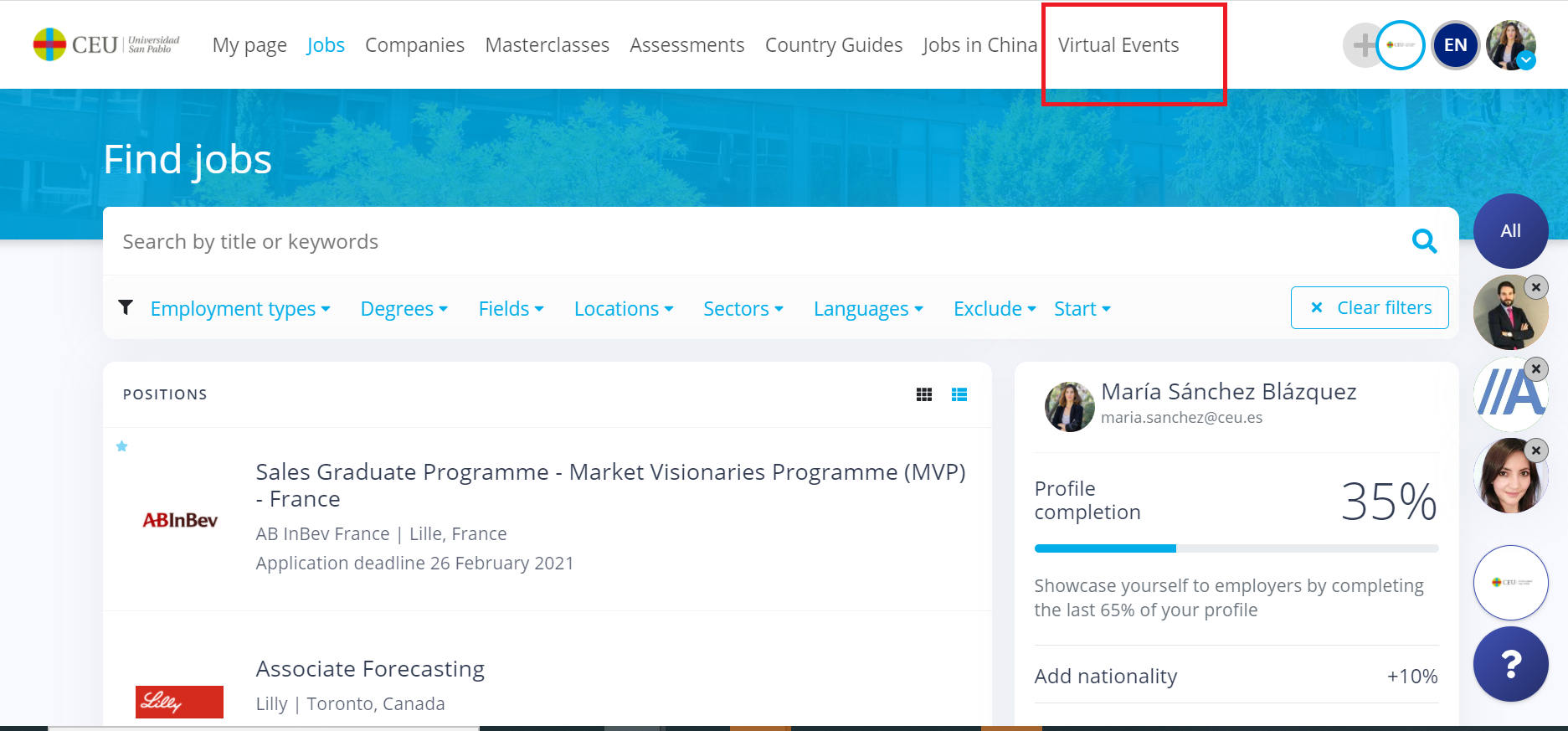This screenshot has height=731, width=1568.
Task: Open the Assessments navigation item
Action: (x=686, y=45)
